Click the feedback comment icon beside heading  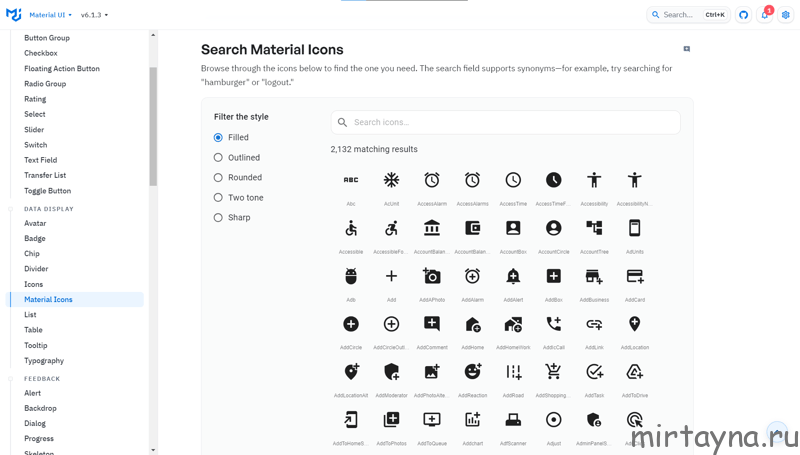[687, 49]
